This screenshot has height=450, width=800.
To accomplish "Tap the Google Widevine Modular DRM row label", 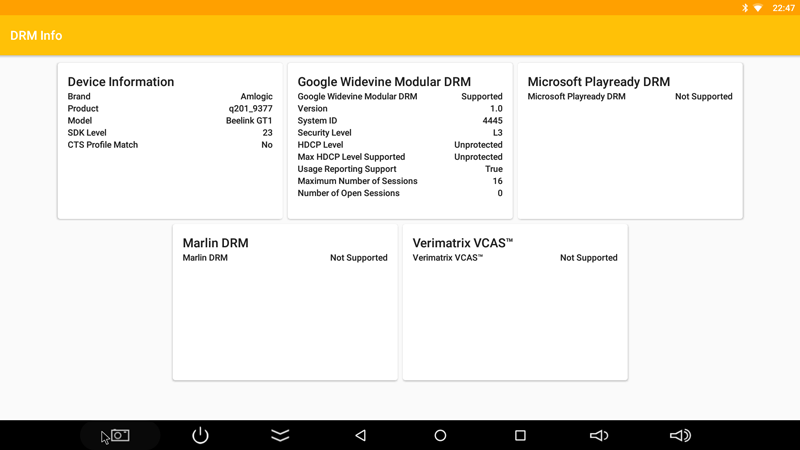I will coord(357,96).
